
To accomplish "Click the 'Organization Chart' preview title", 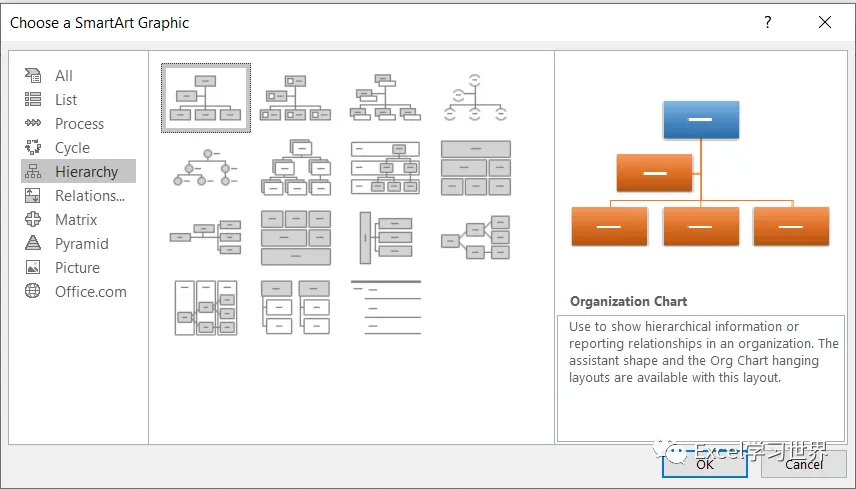I will 628,301.
